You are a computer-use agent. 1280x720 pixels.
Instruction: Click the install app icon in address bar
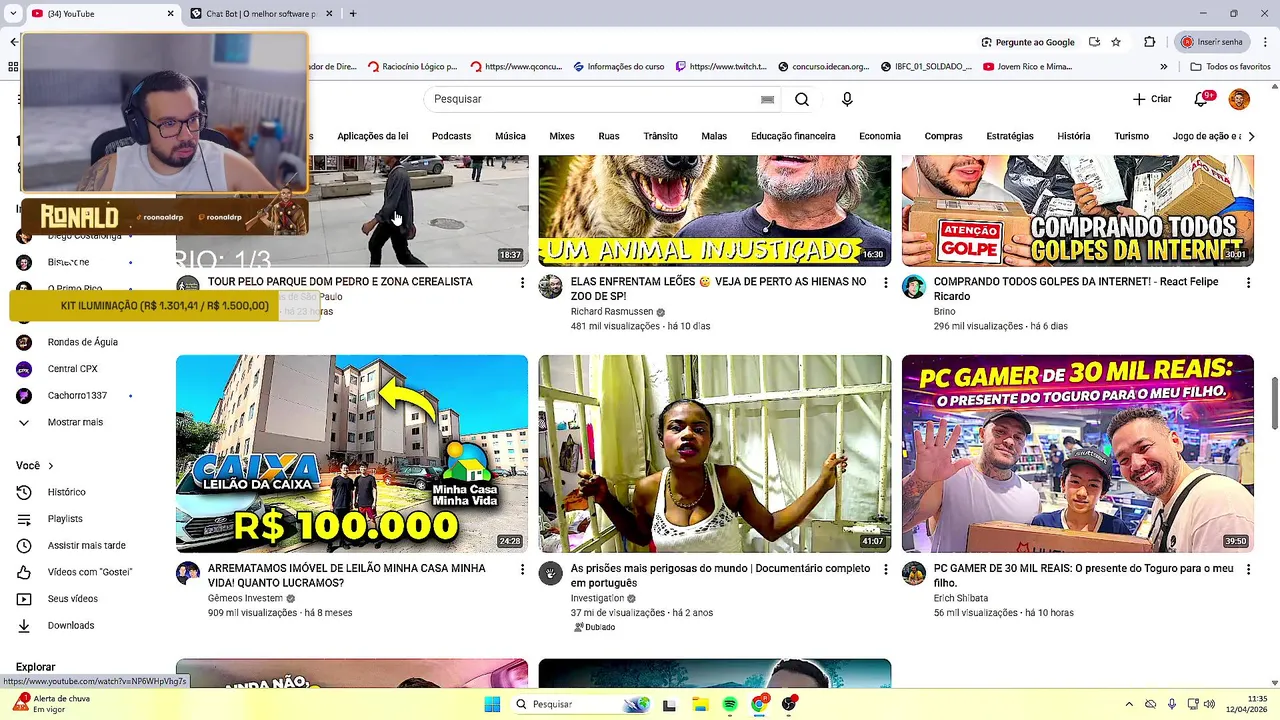1094,42
